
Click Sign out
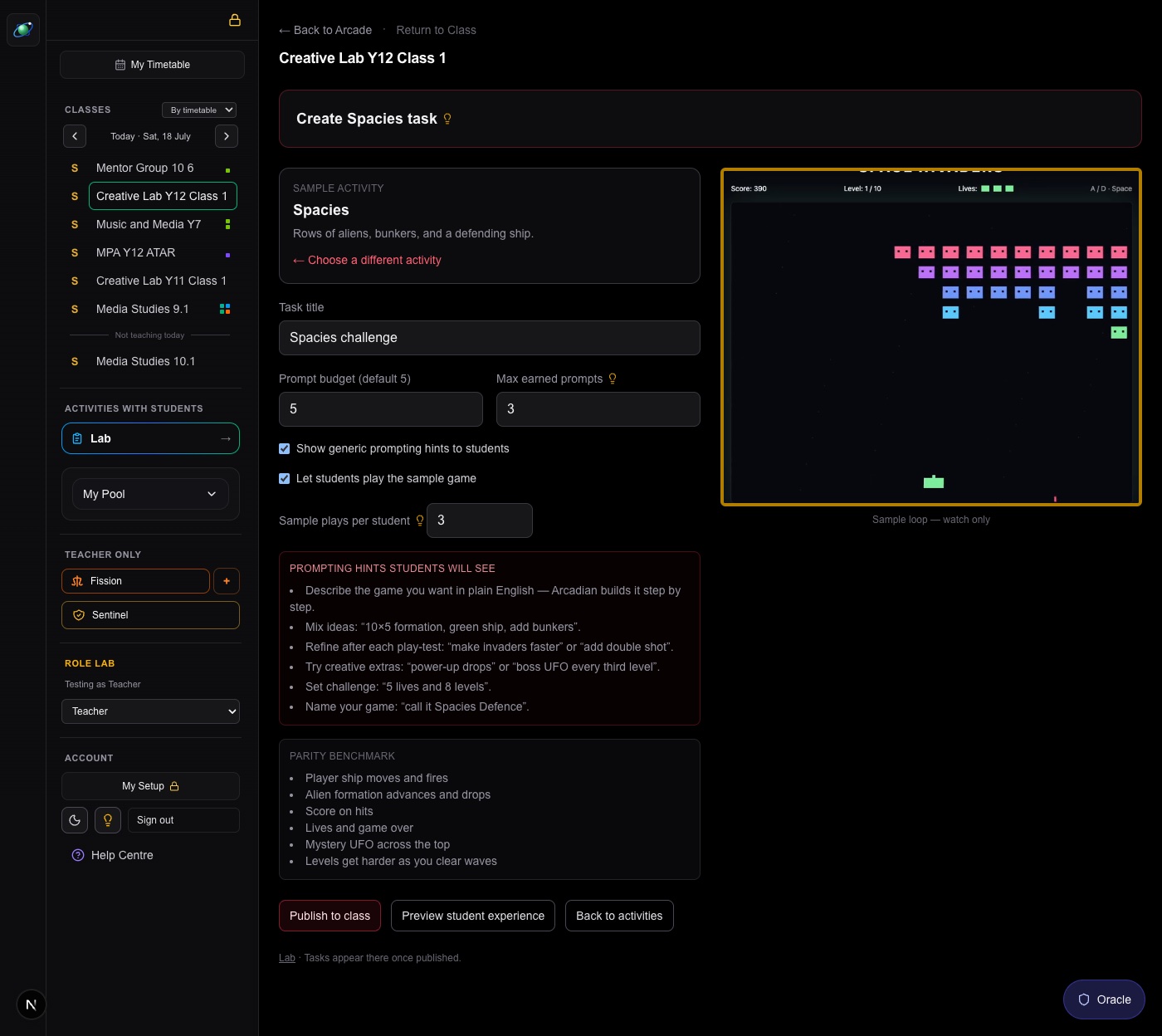click(183, 820)
